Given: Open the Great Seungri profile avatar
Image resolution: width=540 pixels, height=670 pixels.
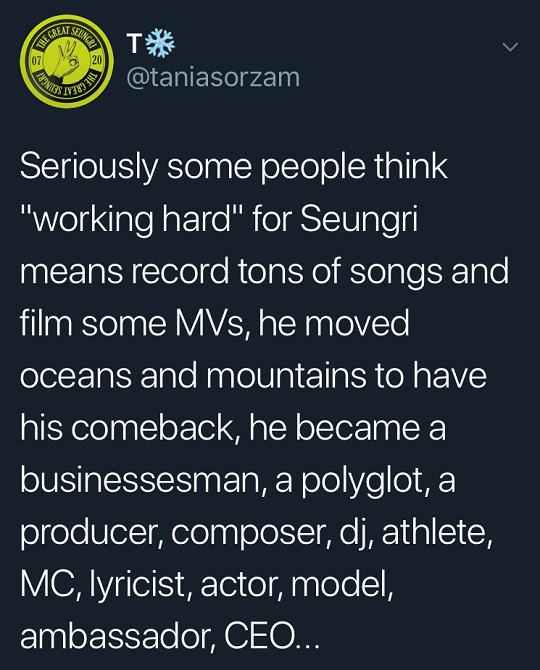Looking at the screenshot, I should point(66,61).
